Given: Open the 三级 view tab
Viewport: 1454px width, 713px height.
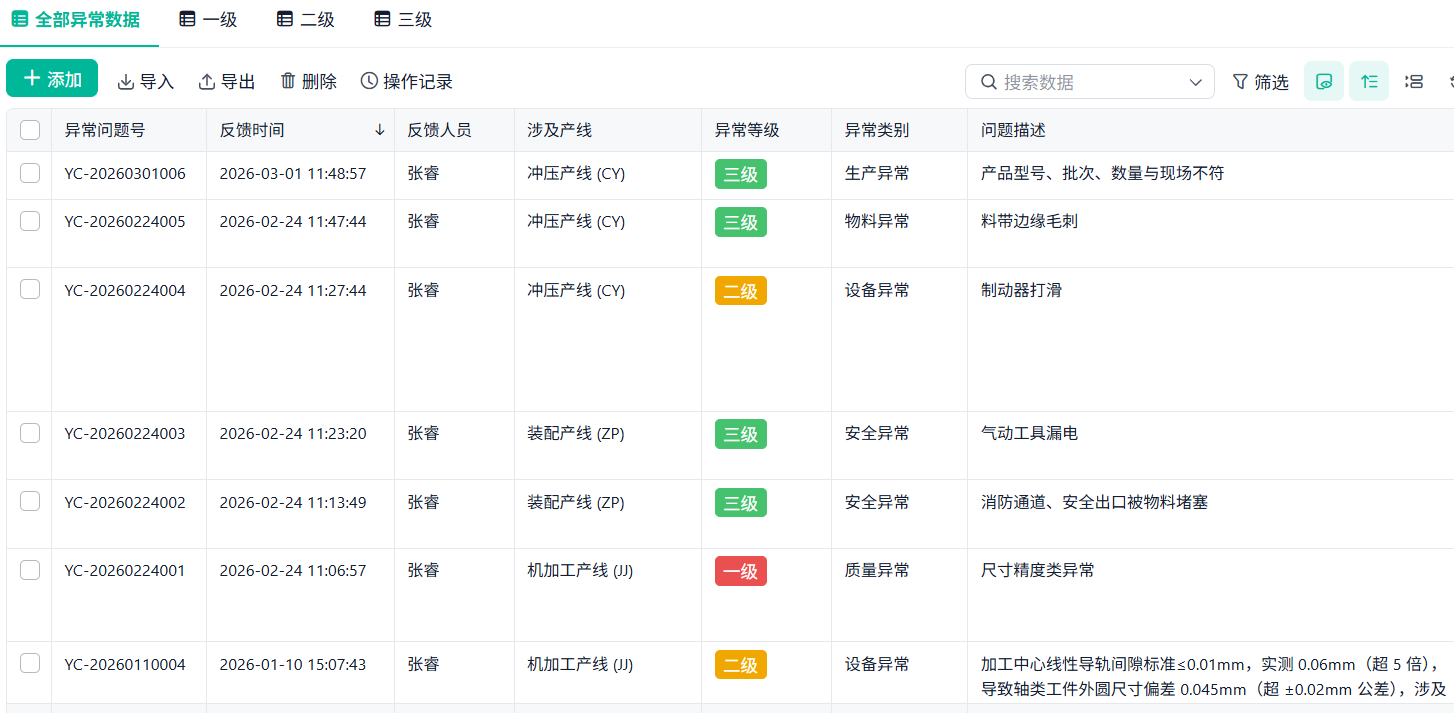Looking at the screenshot, I should 403,20.
